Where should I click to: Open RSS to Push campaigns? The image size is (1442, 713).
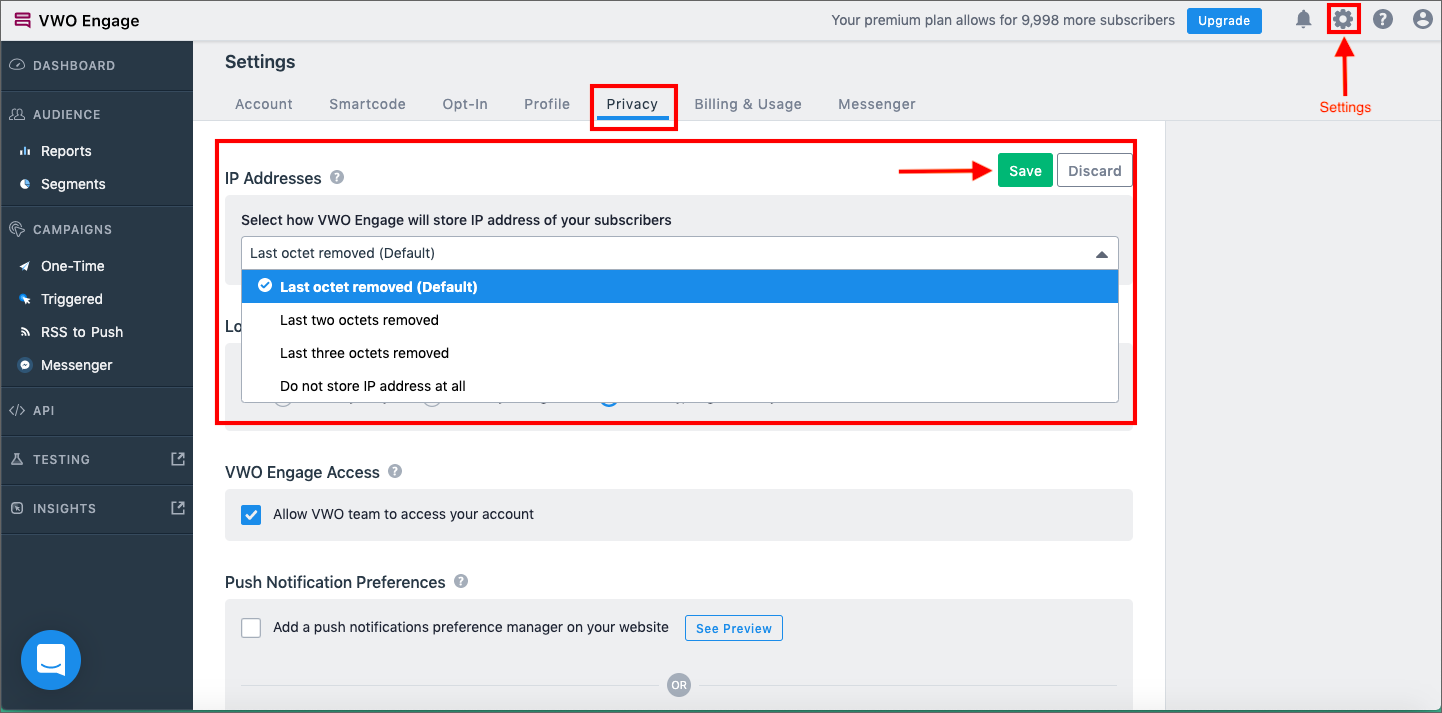pyautogui.click(x=82, y=332)
